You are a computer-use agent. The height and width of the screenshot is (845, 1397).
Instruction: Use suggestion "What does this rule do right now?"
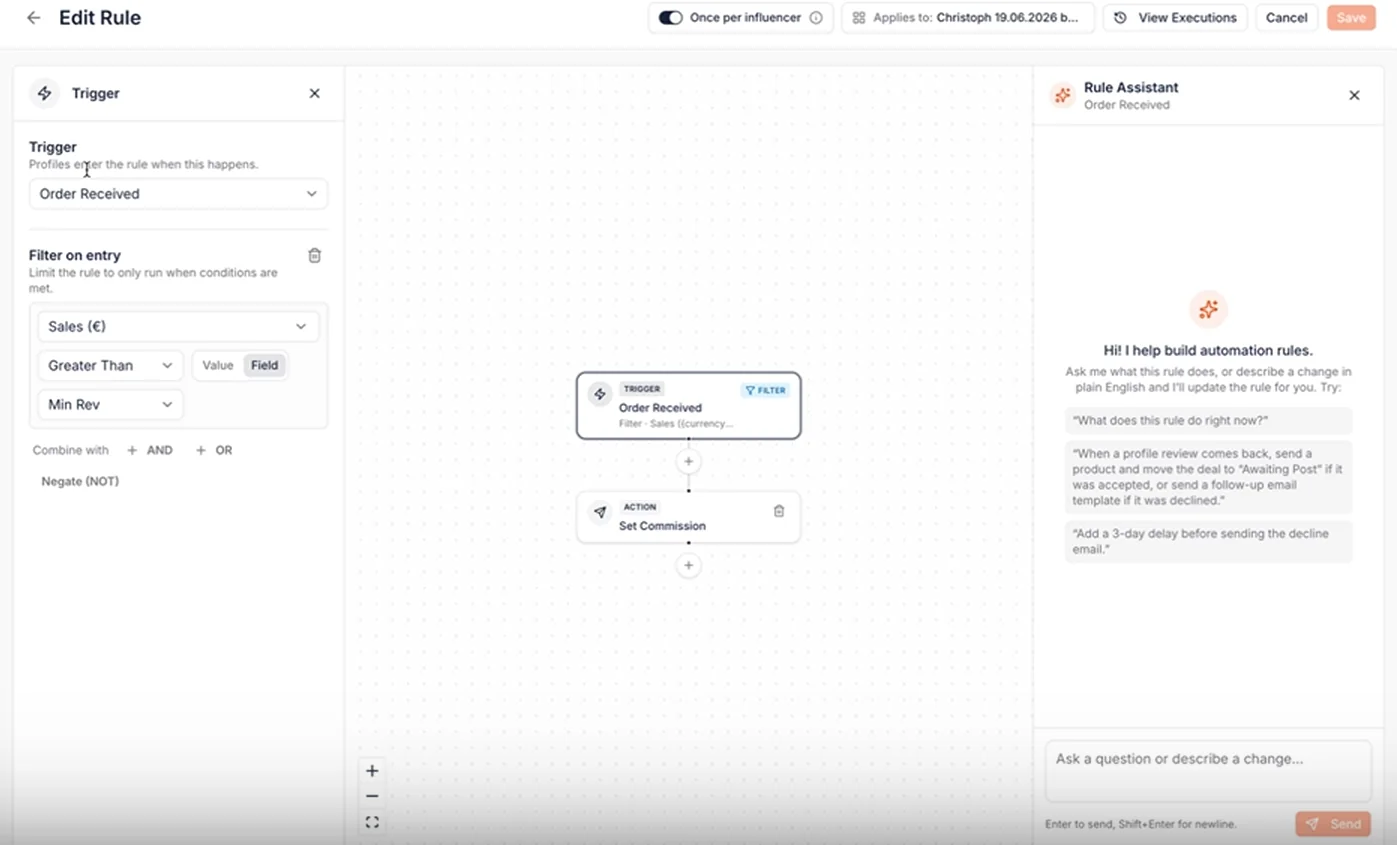click(1208, 421)
